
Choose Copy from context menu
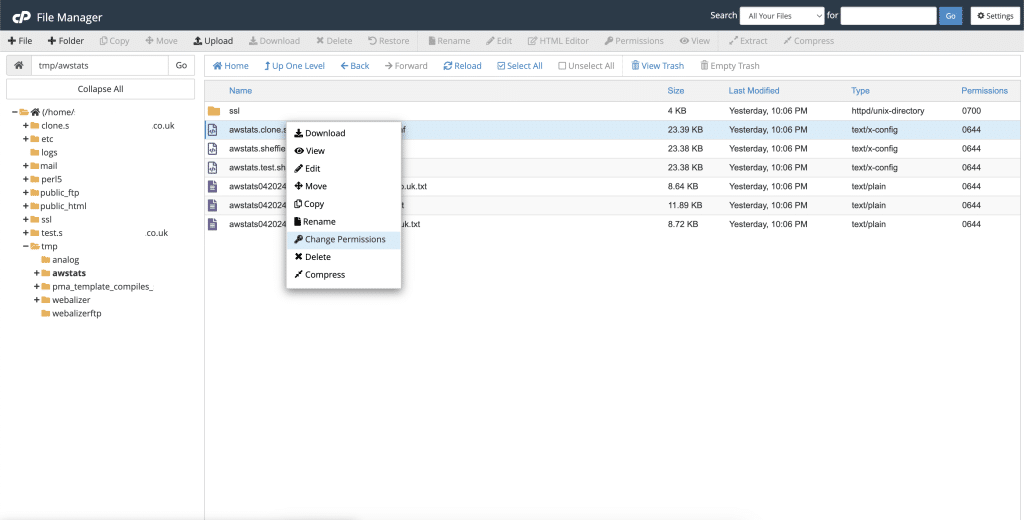pos(344,204)
